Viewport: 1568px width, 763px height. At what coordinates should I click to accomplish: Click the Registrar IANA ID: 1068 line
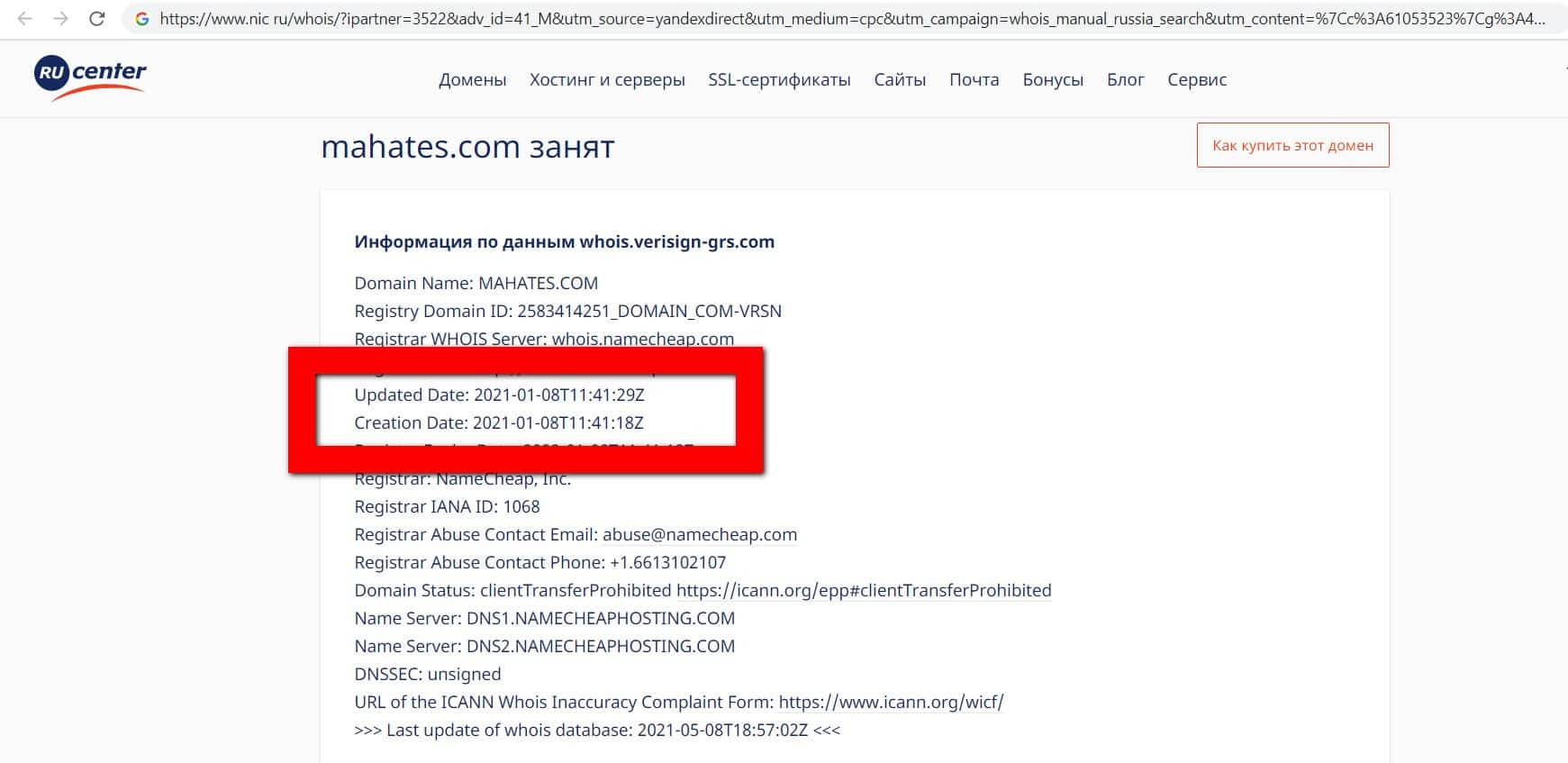[448, 506]
